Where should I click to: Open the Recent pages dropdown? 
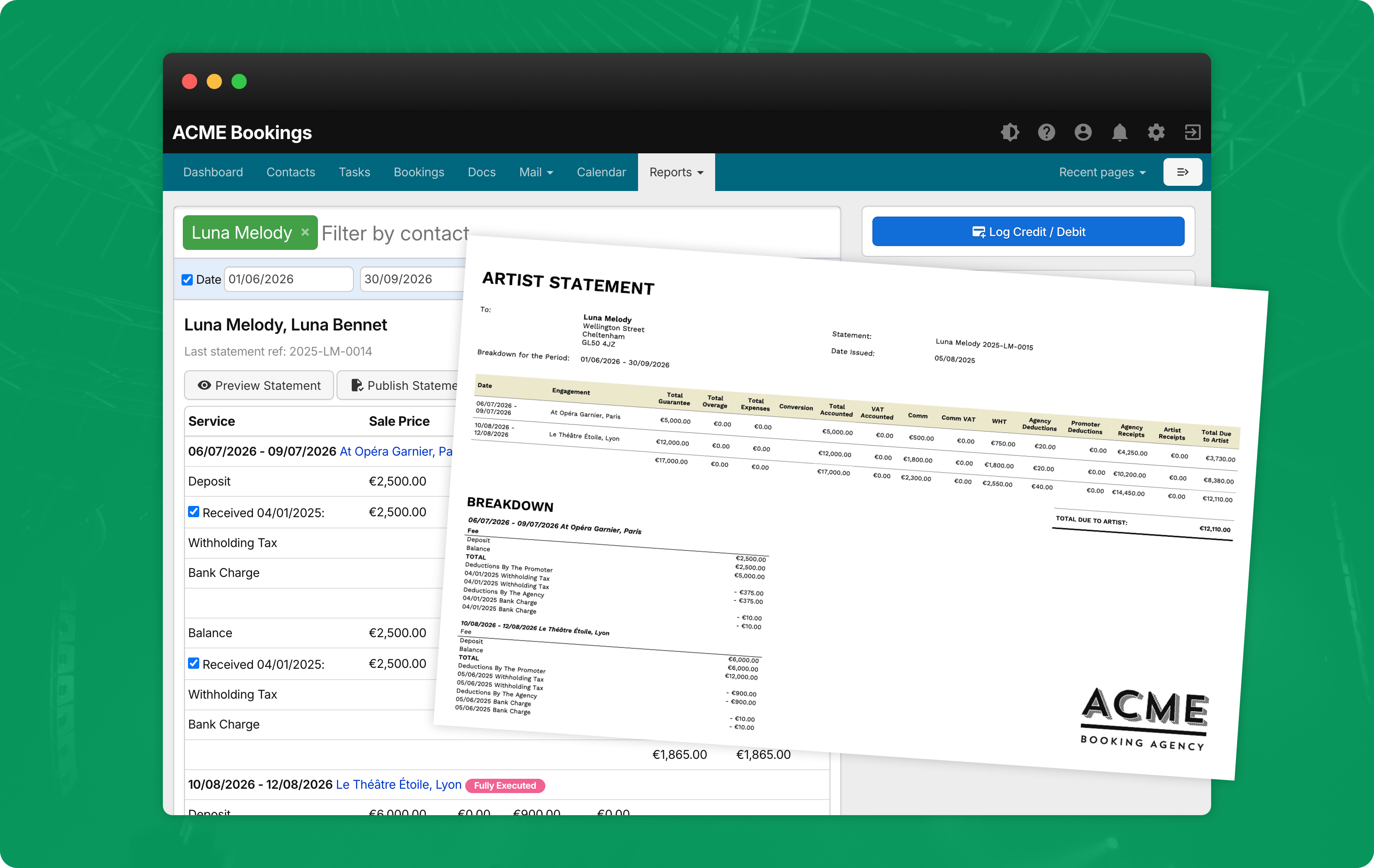(x=1101, y=172)
